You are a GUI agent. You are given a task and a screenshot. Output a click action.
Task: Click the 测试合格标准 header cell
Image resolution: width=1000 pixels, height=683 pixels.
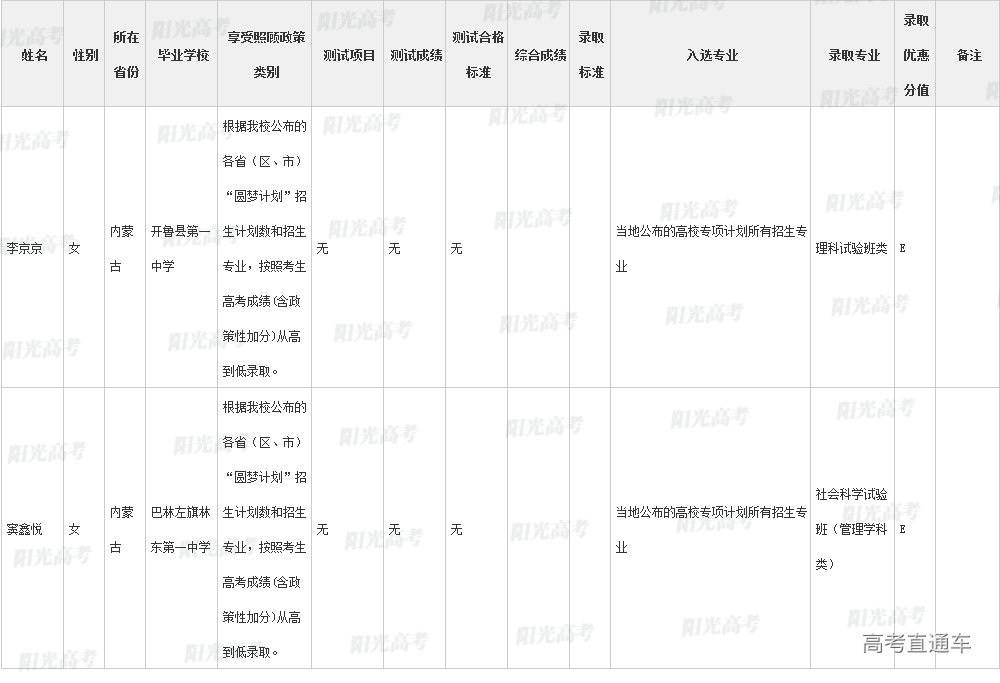(x=478, y=55)
